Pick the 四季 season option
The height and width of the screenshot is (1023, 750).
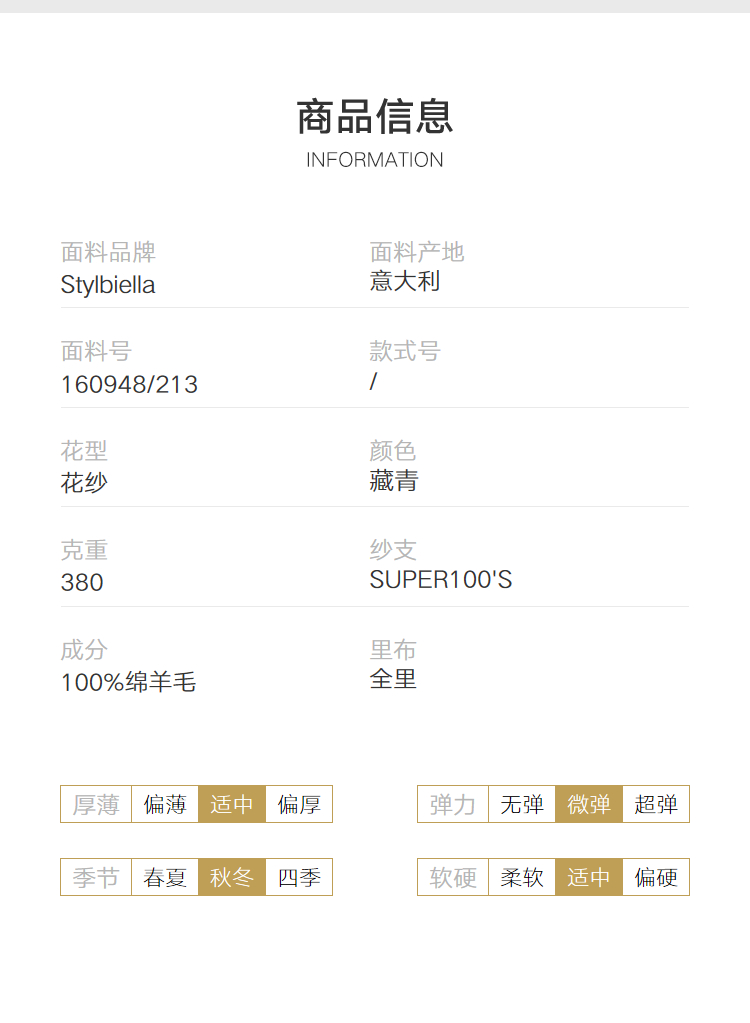point(299,877)
